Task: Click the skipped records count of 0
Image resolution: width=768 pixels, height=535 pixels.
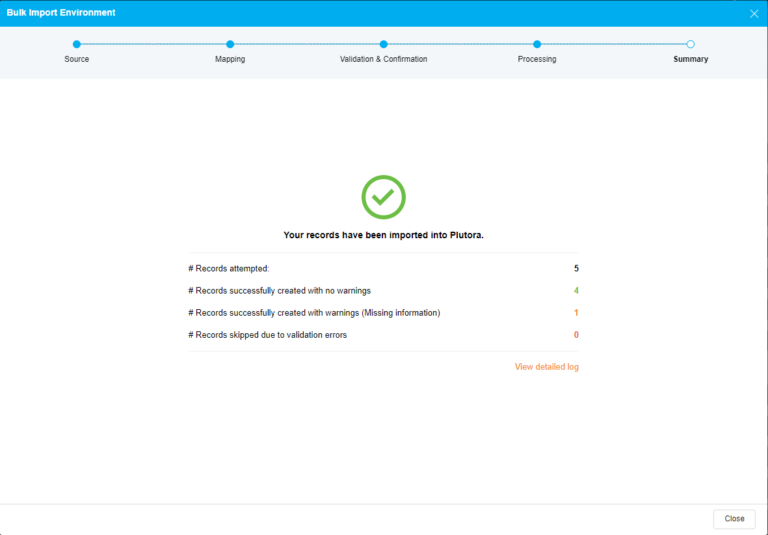Action: click(576, 335)
